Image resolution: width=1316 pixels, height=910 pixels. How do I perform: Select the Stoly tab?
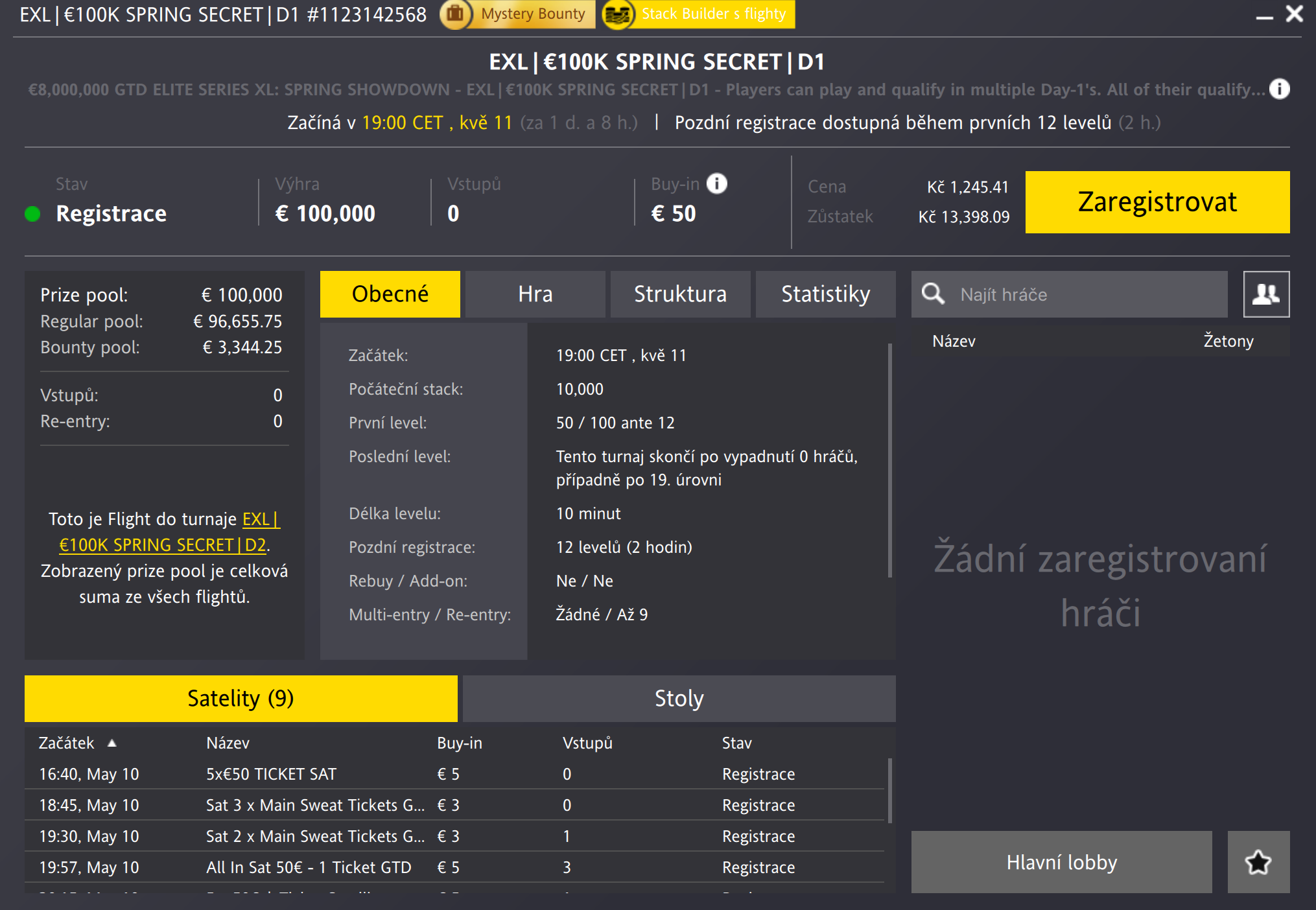tap(679, 699)
